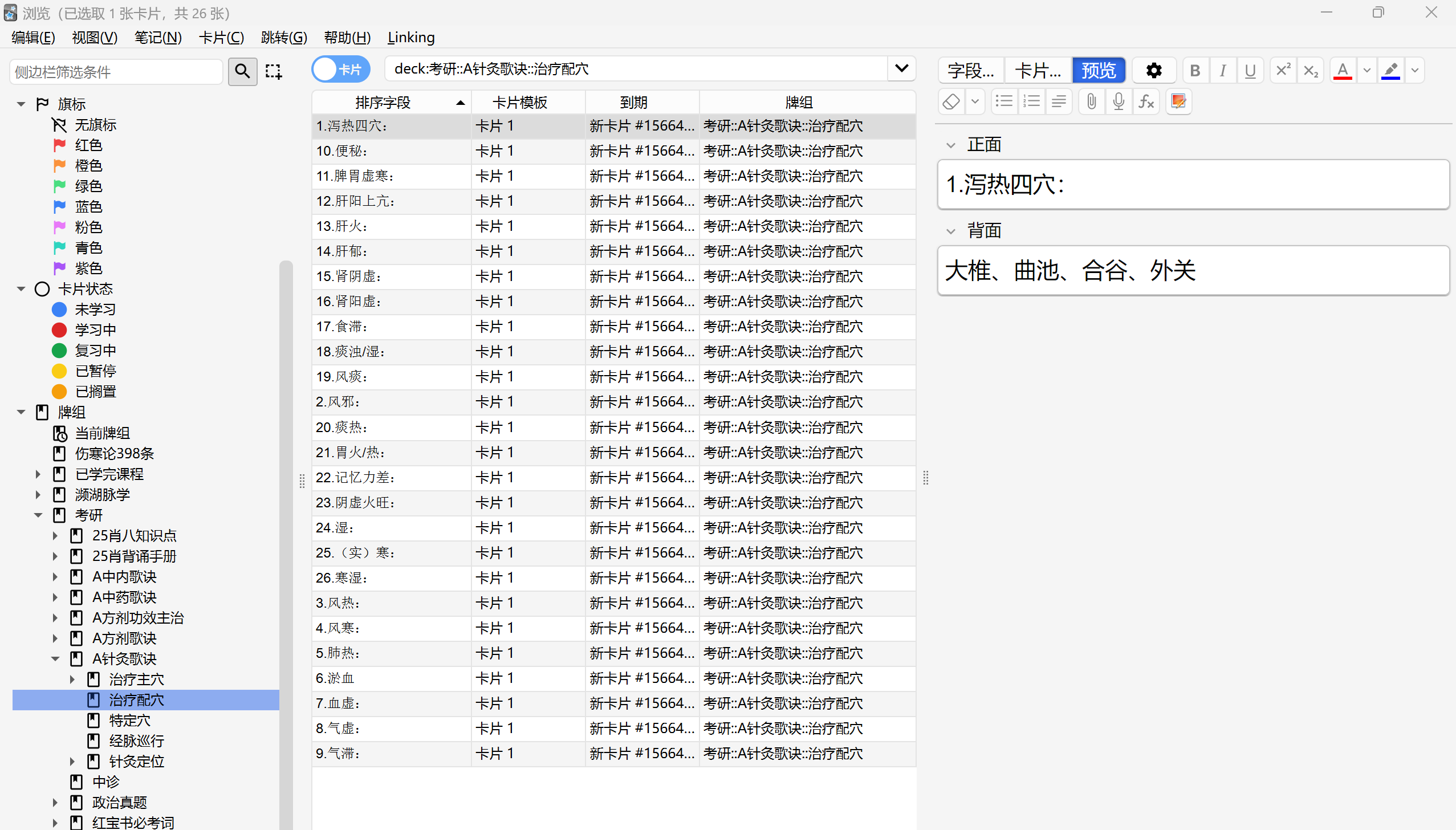1456x830 pixels.
Task: Open highlight color picker dropdown
Action: click(x=1414, y=71)
